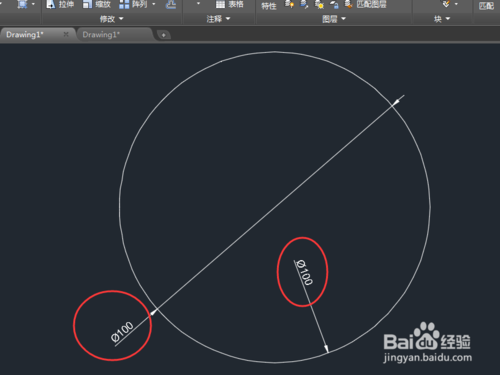Click the layer icon with yellow bulb
Image resolution: width=500 pixels, height=375 pixels.
pos(289,4)
